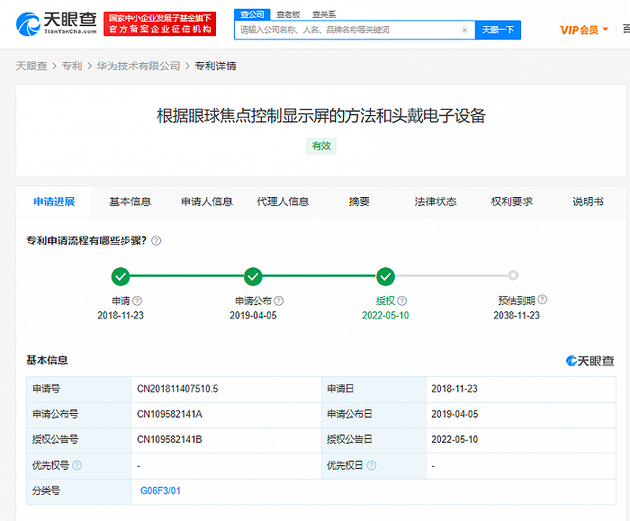Open help icon beside 专利申请流程有哪些步骤

tap(156, 241)
